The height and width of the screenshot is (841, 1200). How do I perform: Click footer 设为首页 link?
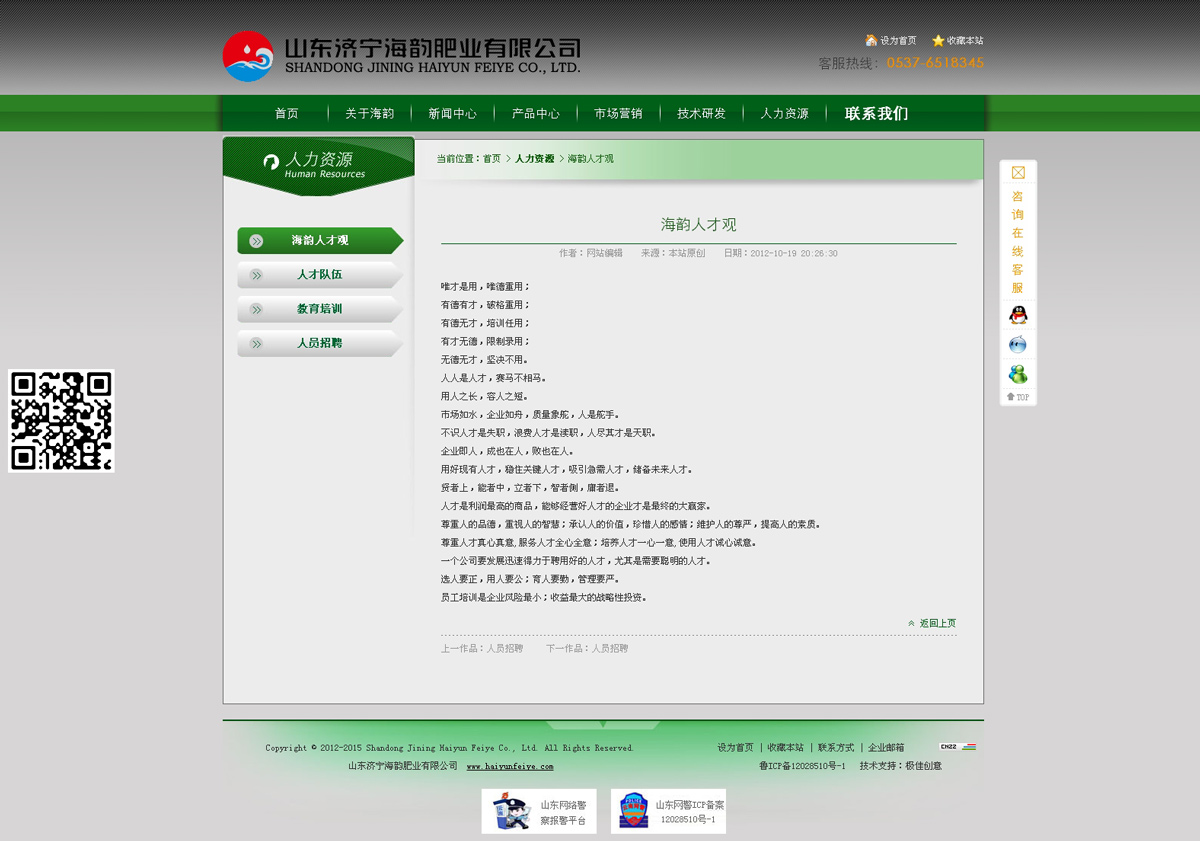(x=736, y=748)
